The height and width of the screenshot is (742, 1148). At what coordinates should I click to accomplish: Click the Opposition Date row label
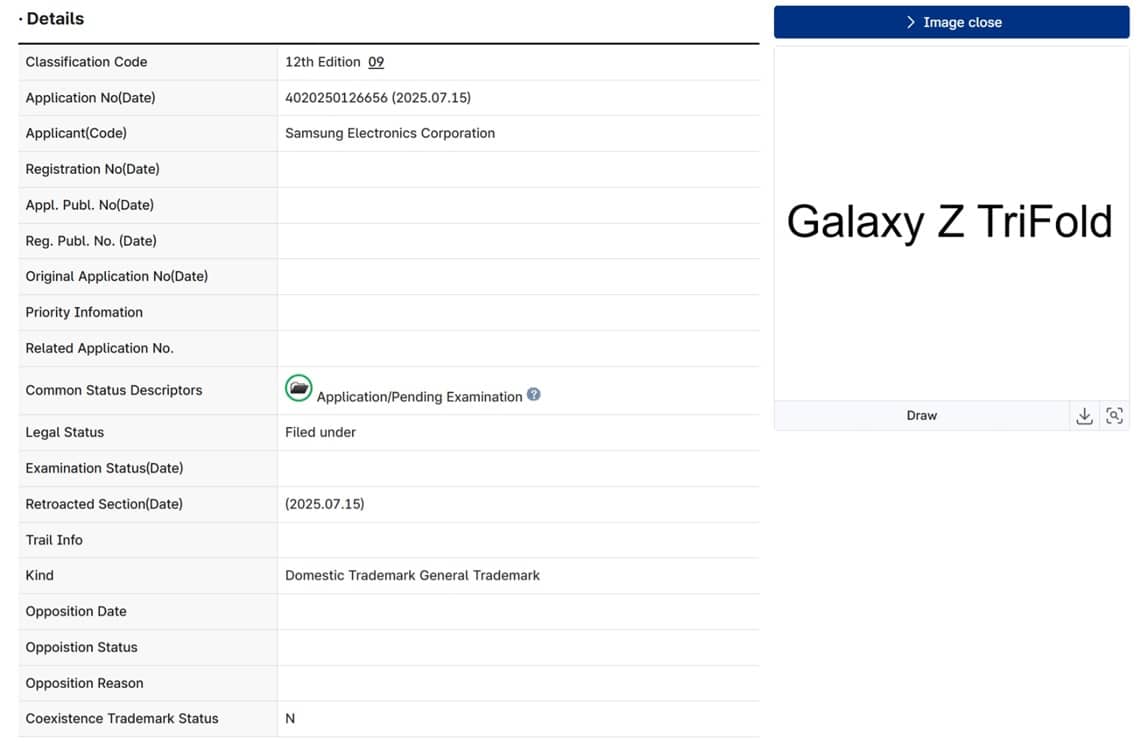pos(76,611)
